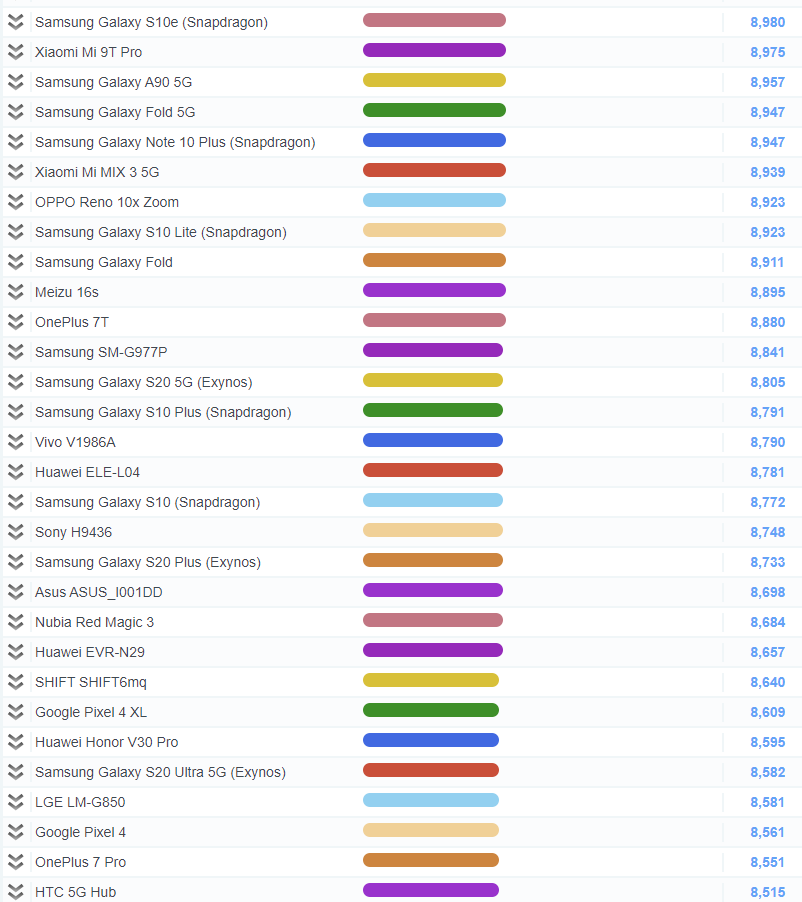
Task: Expand the Samsung SM-G977P row chevron
Action: (x=16, y=351)
